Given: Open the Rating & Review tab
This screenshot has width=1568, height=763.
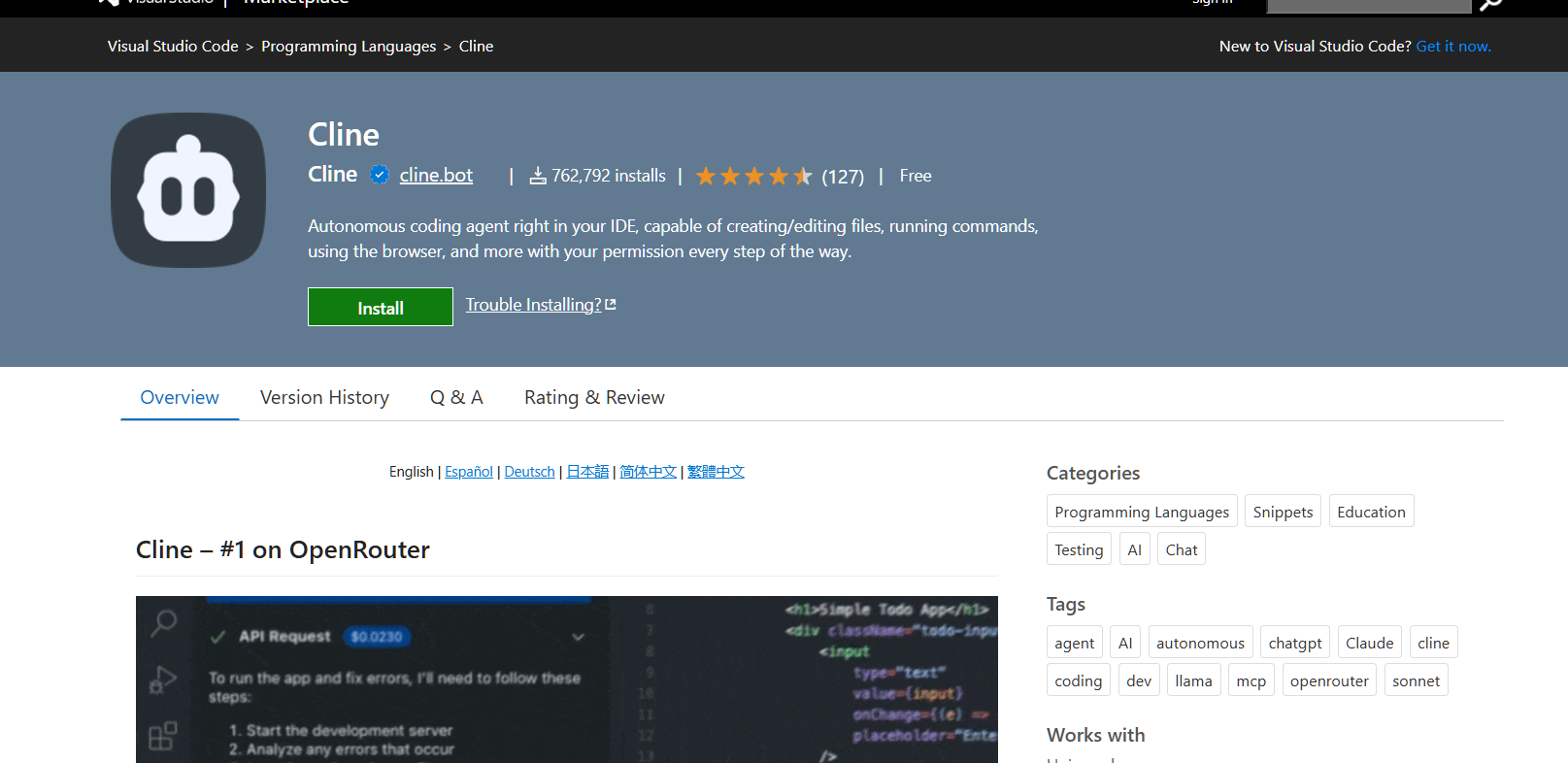Looking at the screenshot, I should [594, 397].
